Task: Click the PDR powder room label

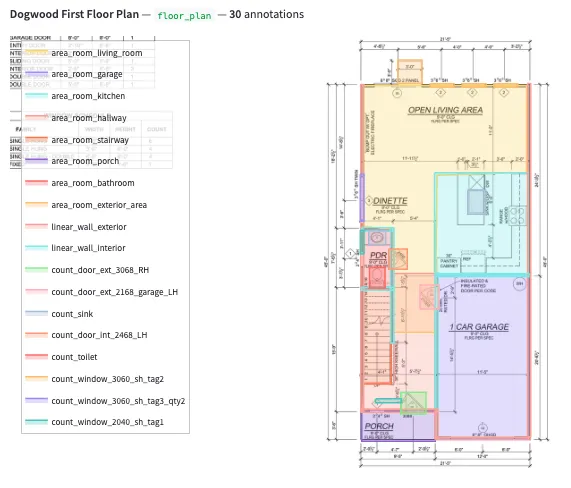Action: 378,255
